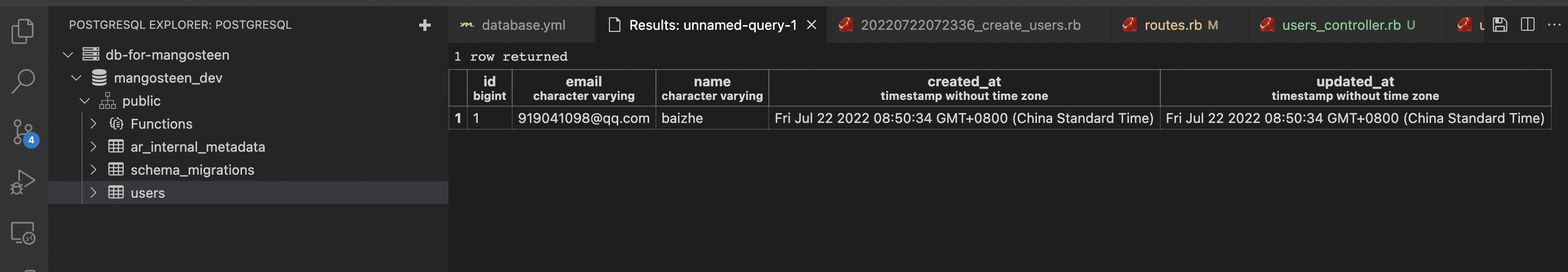1568x272 pixels.
Task: Expand the ar_internal_metadata table
Action: click(x=93, y=146)
